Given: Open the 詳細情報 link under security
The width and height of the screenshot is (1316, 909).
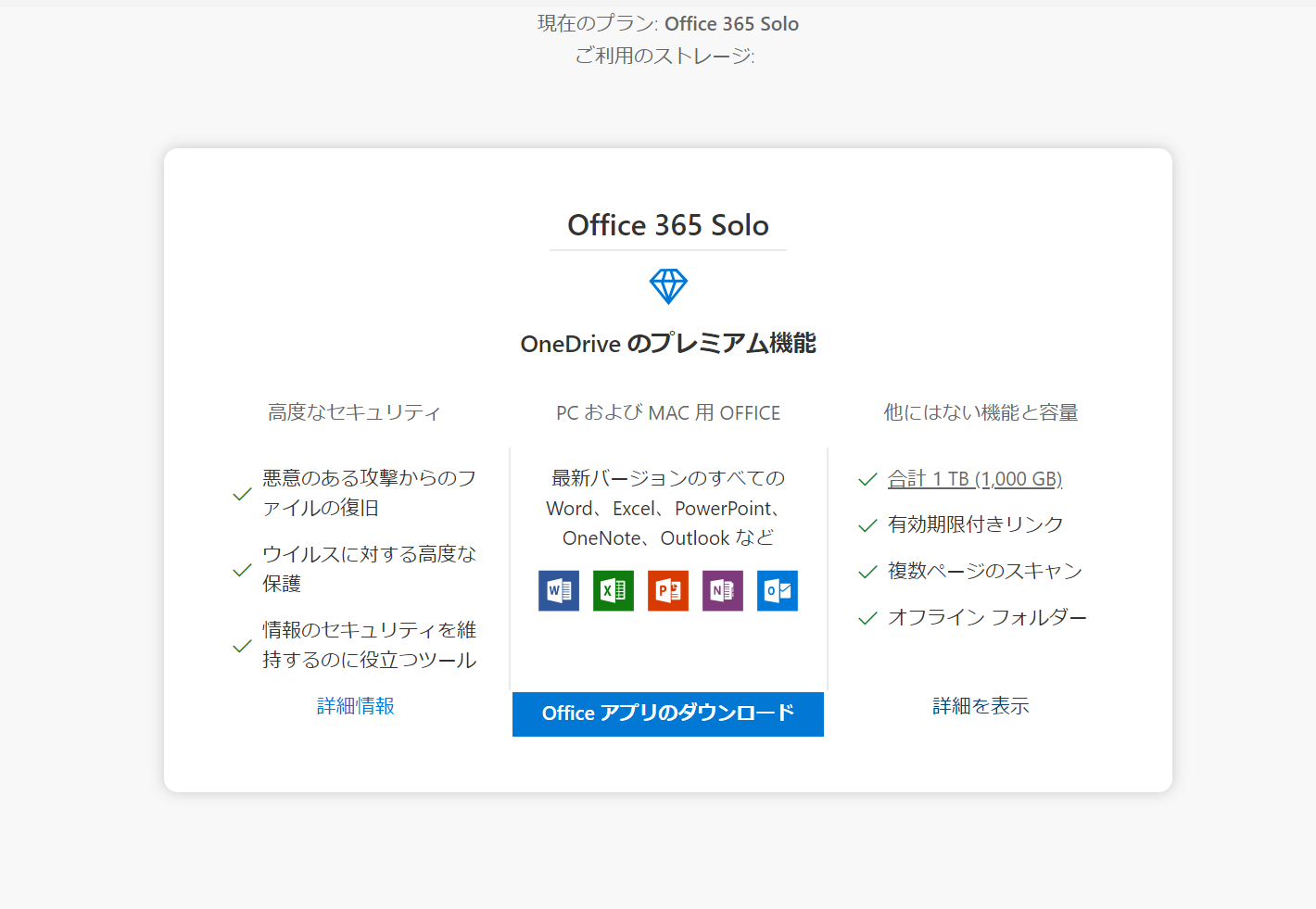Looking at the screenshot, I should [x=356, y=706].
